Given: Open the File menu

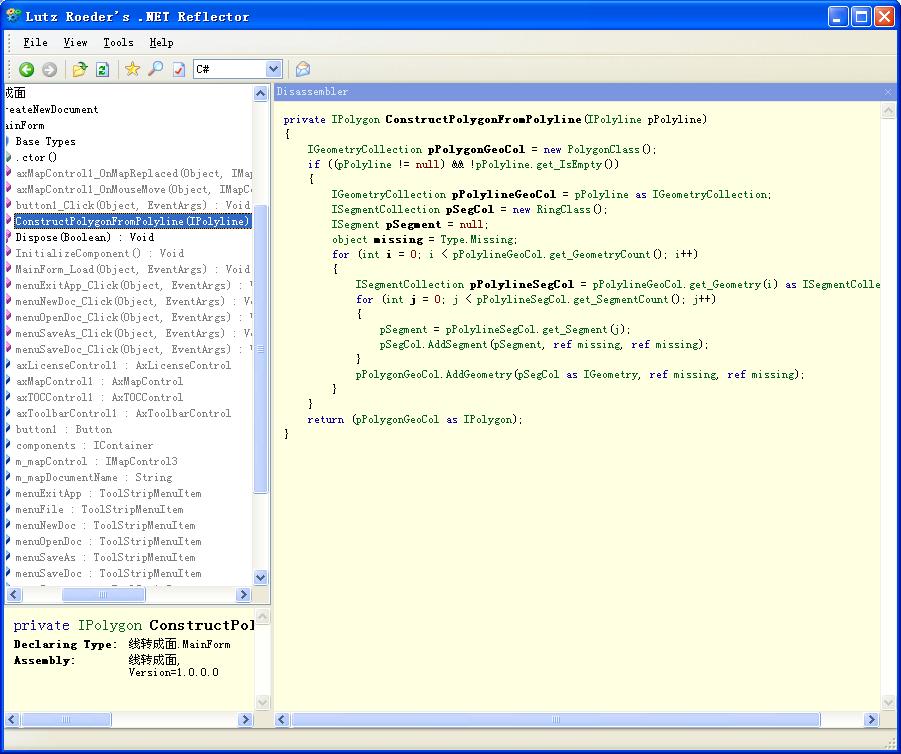Looking at the screenshot, I should click(35, 43).
